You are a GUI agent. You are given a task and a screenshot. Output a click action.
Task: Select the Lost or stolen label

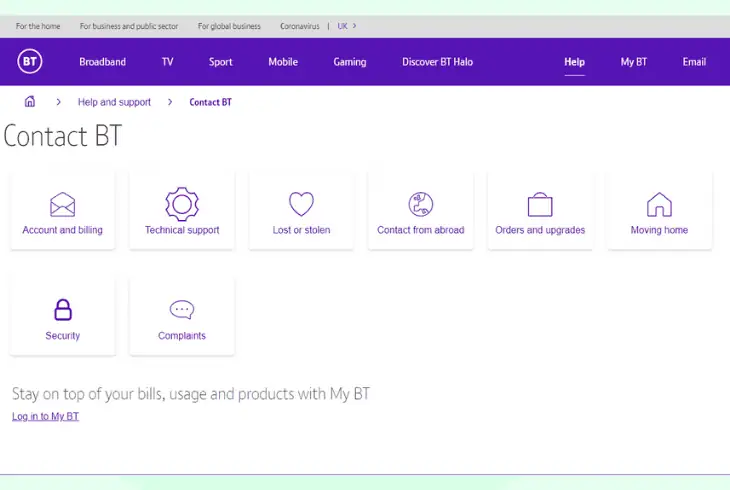click(x=301, y=230)
